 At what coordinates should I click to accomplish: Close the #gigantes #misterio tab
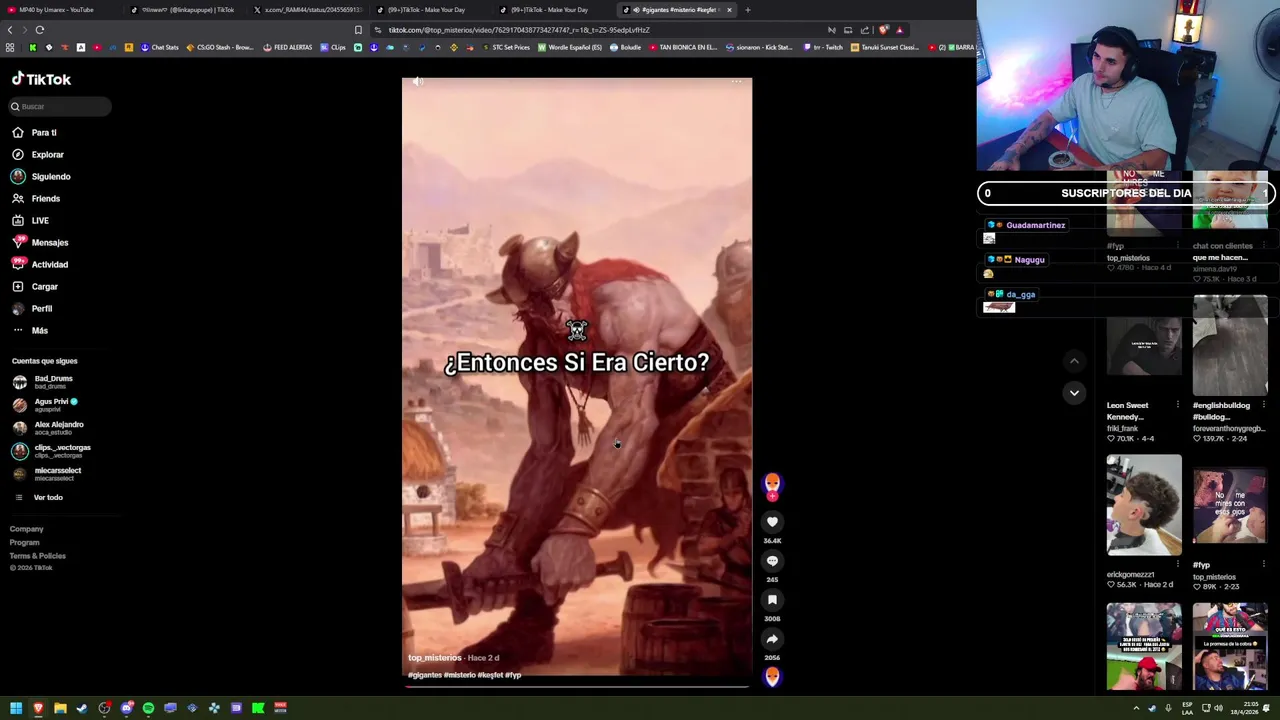[729, 10]
